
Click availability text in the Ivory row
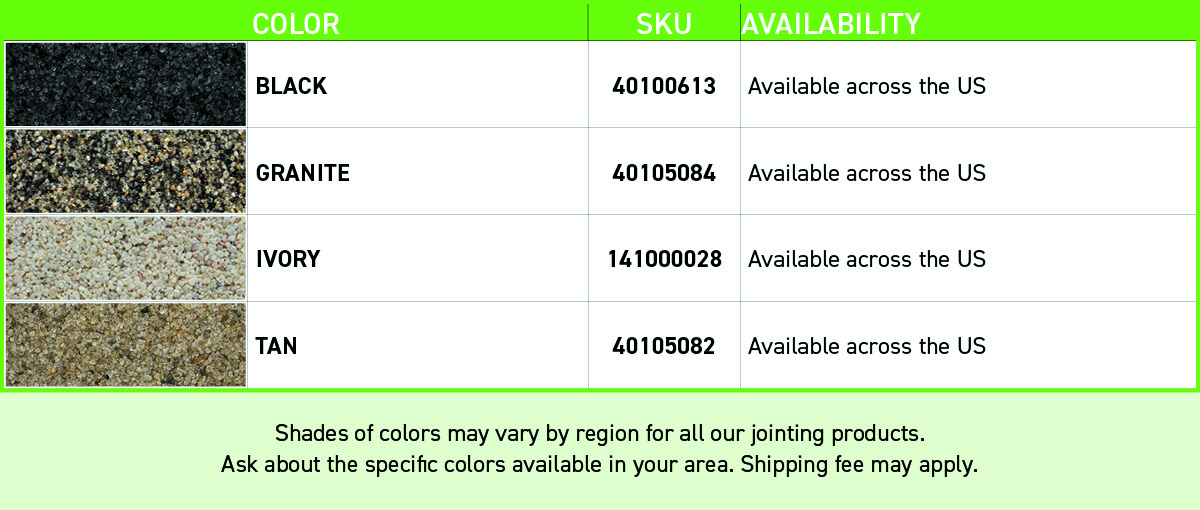(x=867, y=259)
